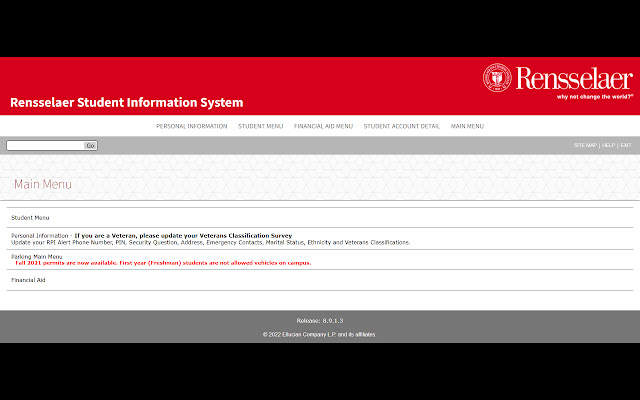This screenshot has height=400, width=640.
Task: Click the Rensselaer Student Information System title
Action: pyautogui.click(x=127, y=102)
